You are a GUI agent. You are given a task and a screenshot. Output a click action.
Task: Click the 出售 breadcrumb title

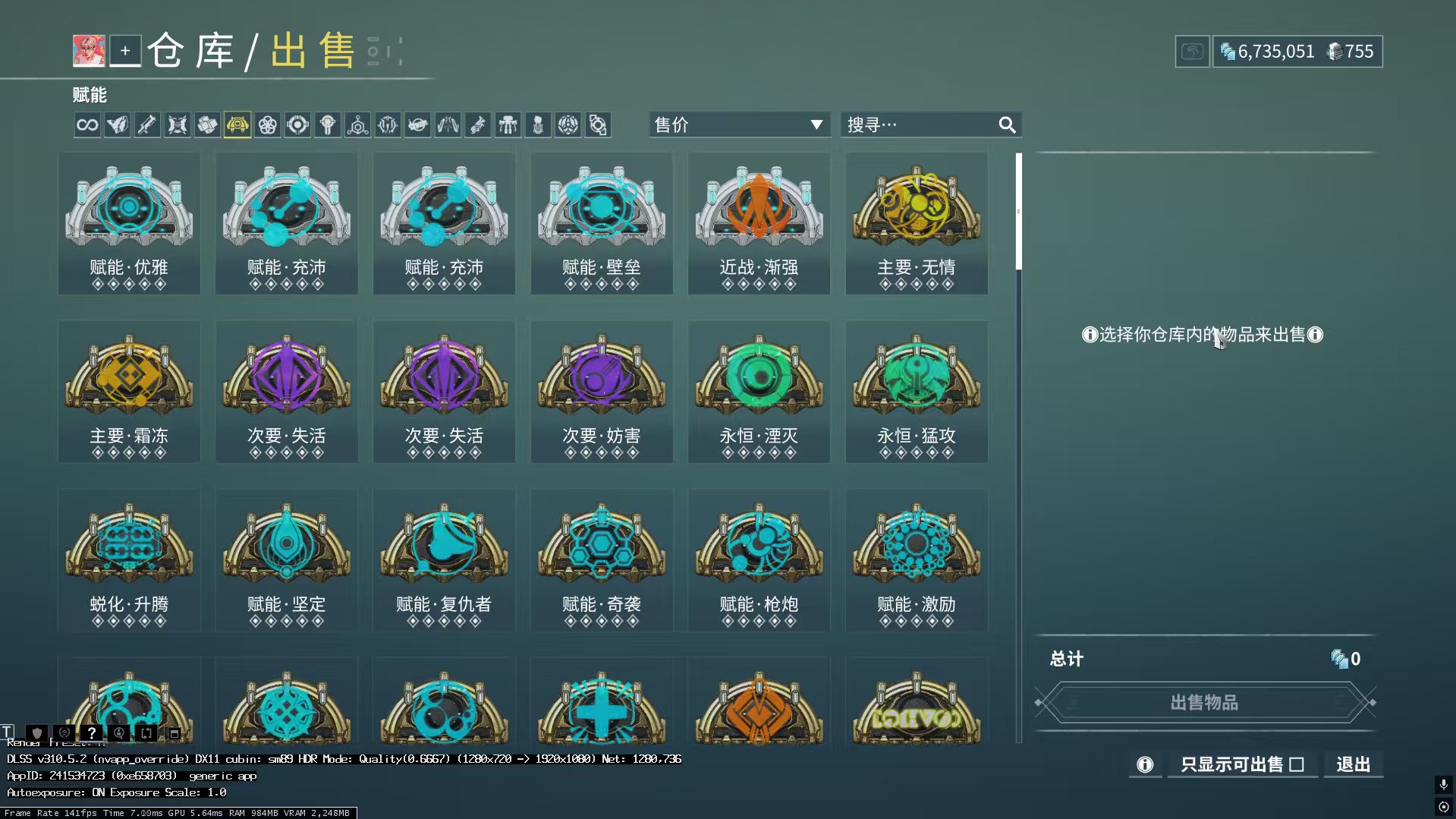click(x=313, y=51)
